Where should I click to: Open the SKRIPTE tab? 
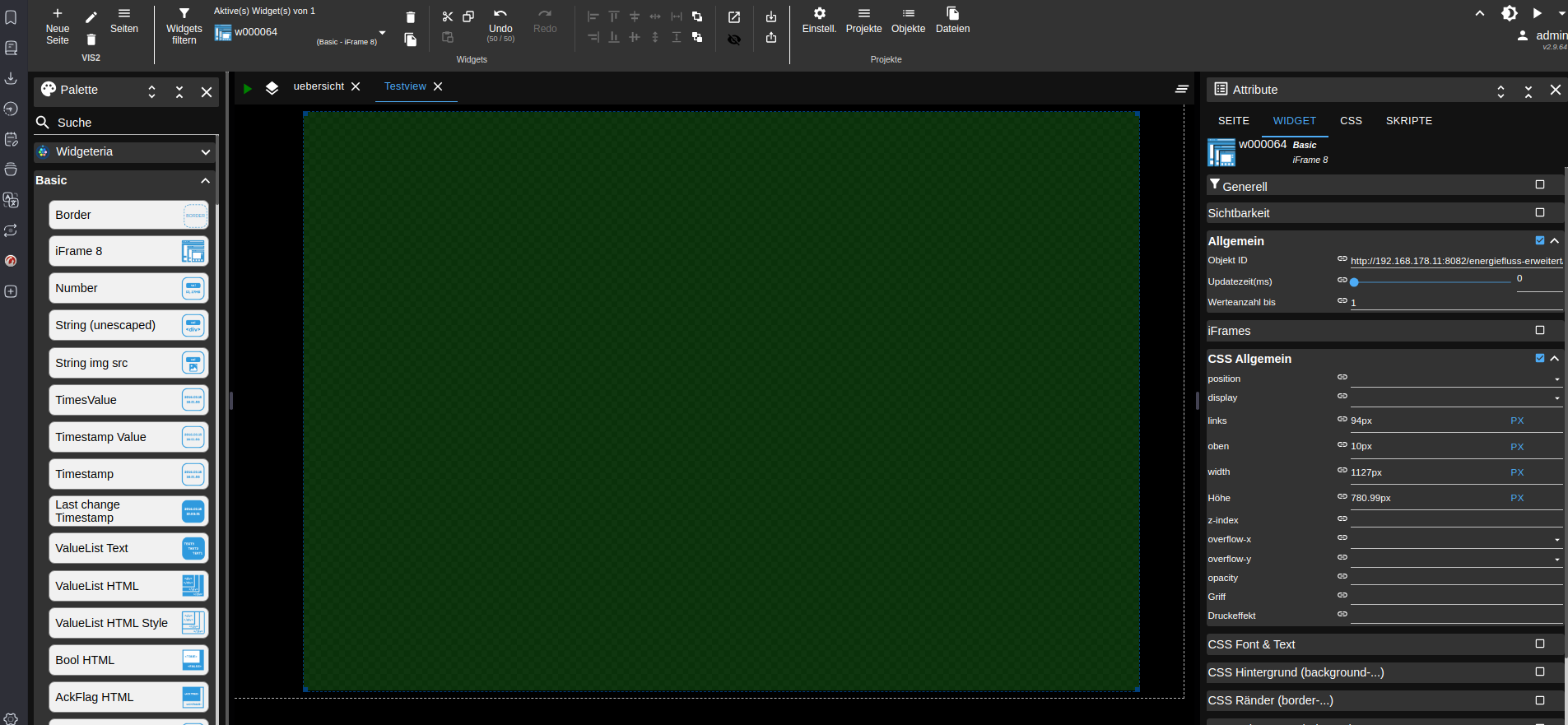click(x=1408, y=121)
